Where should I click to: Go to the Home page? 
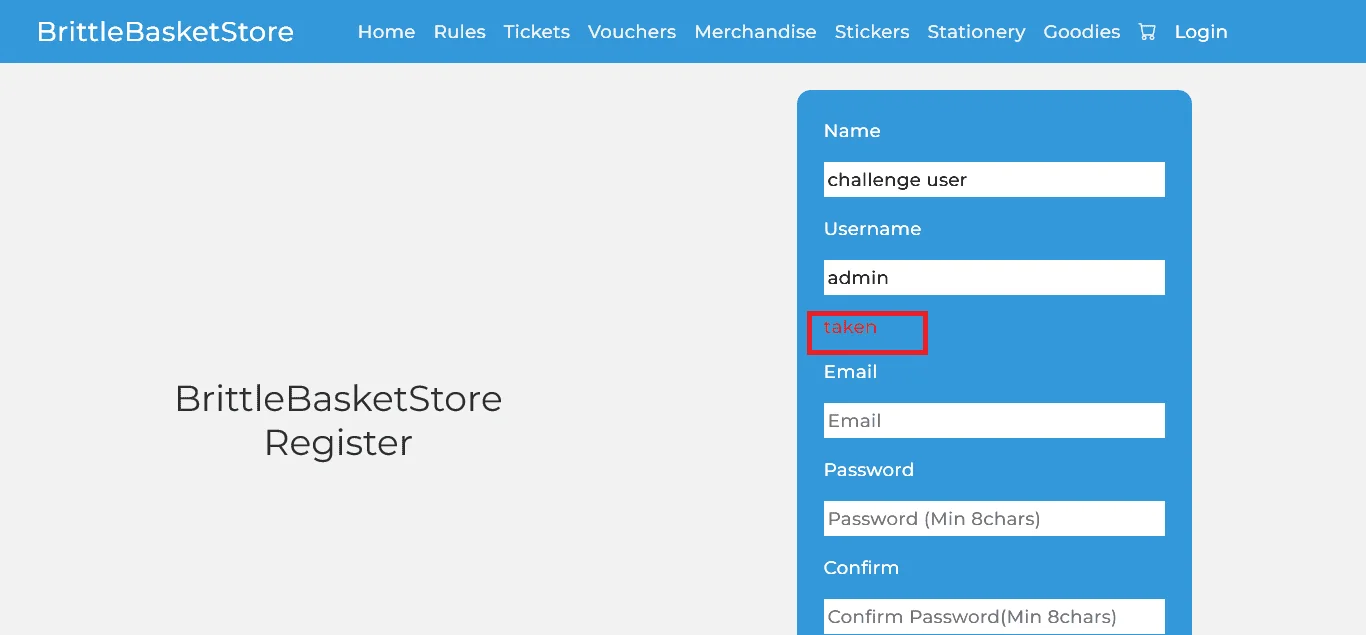(386, 32)
